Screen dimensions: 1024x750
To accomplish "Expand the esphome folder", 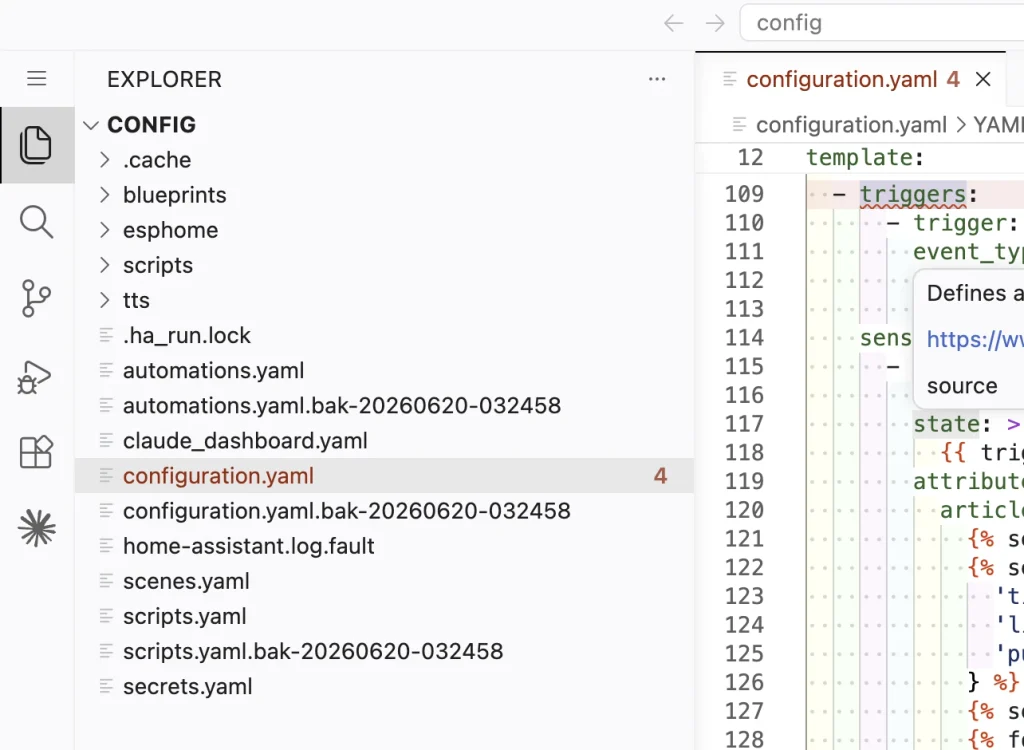I will pos(104,230).
